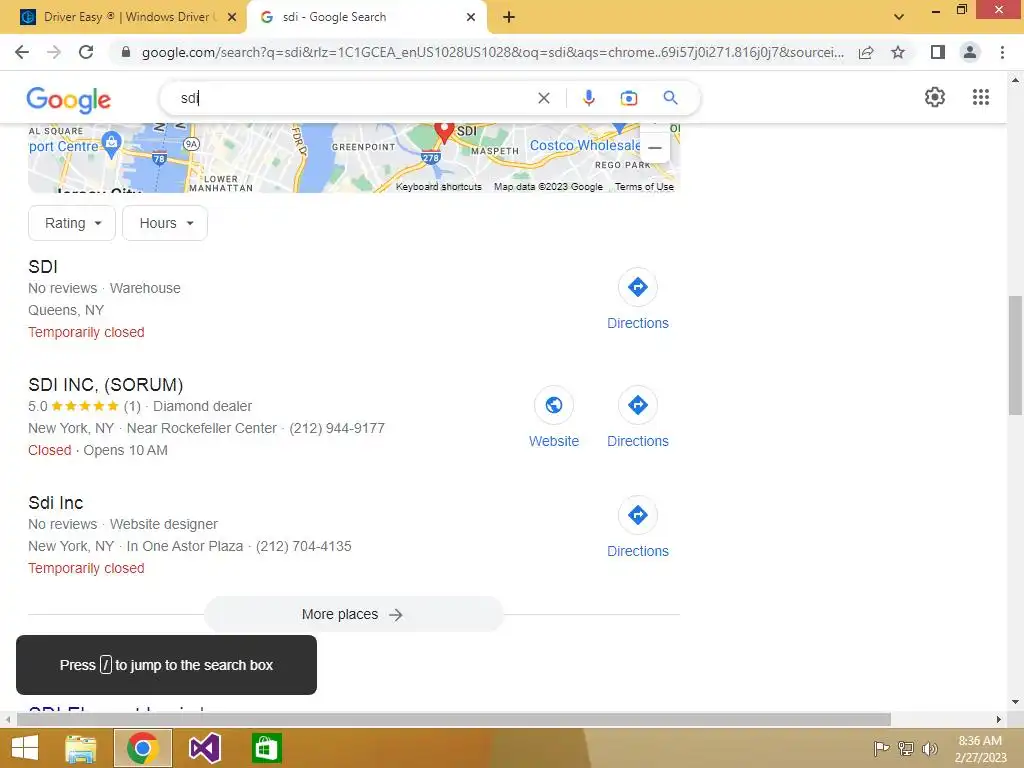Image resolution: width=1024 pixels, height=768 pixels.
Task: Open File Explorer from taskbar
Action: coord(81,748)
